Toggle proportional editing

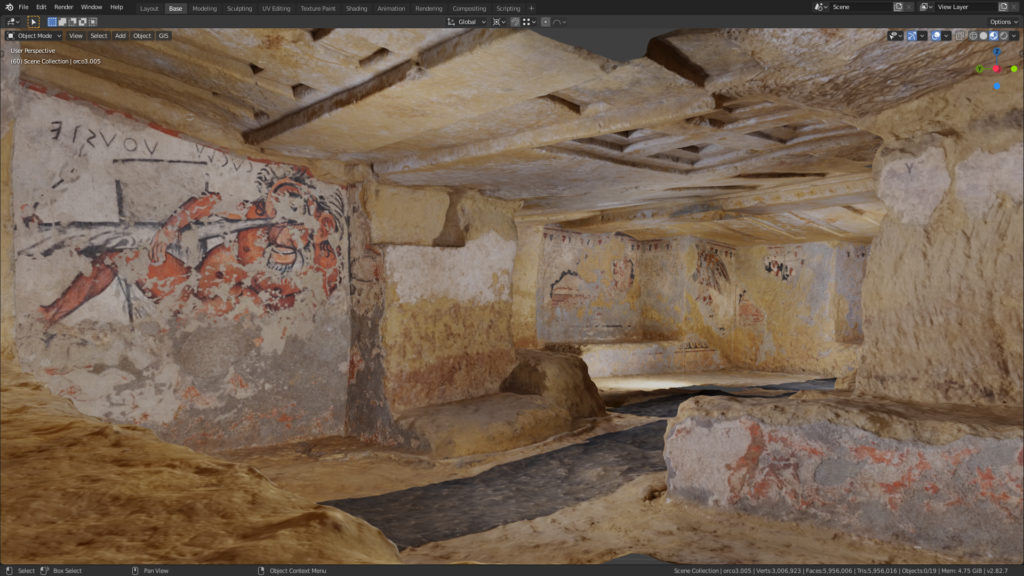(545, 22)
